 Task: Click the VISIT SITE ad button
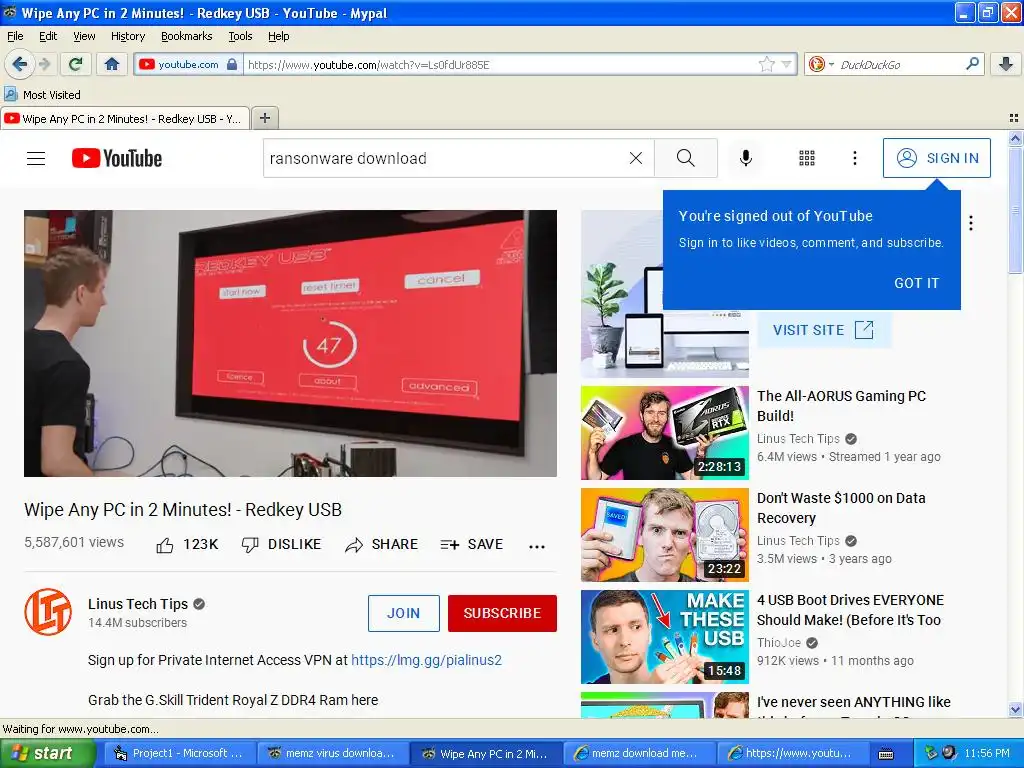(x=823, y=330)
